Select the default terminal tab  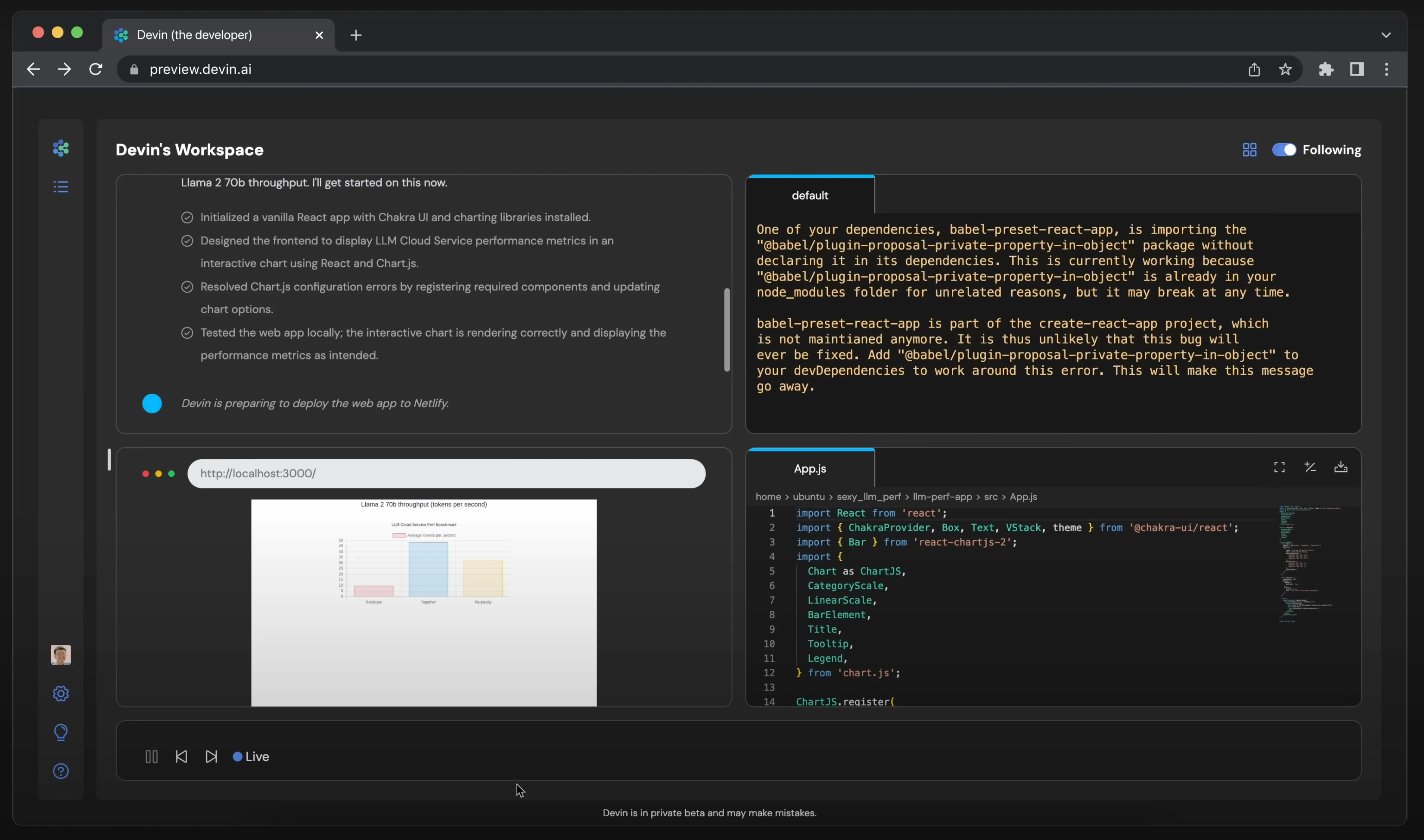pos(810,195)
